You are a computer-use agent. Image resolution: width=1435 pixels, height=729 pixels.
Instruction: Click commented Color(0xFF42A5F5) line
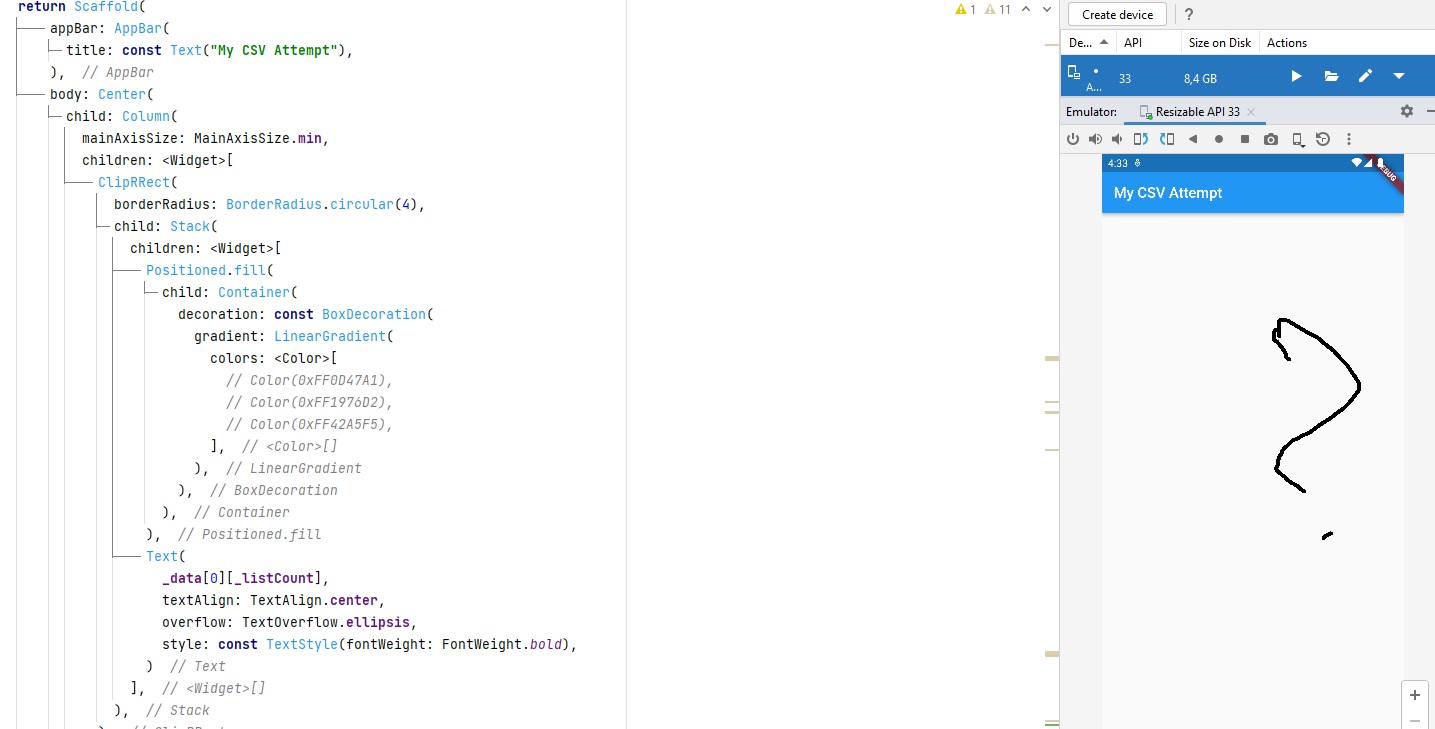click(x=310, y=424)
